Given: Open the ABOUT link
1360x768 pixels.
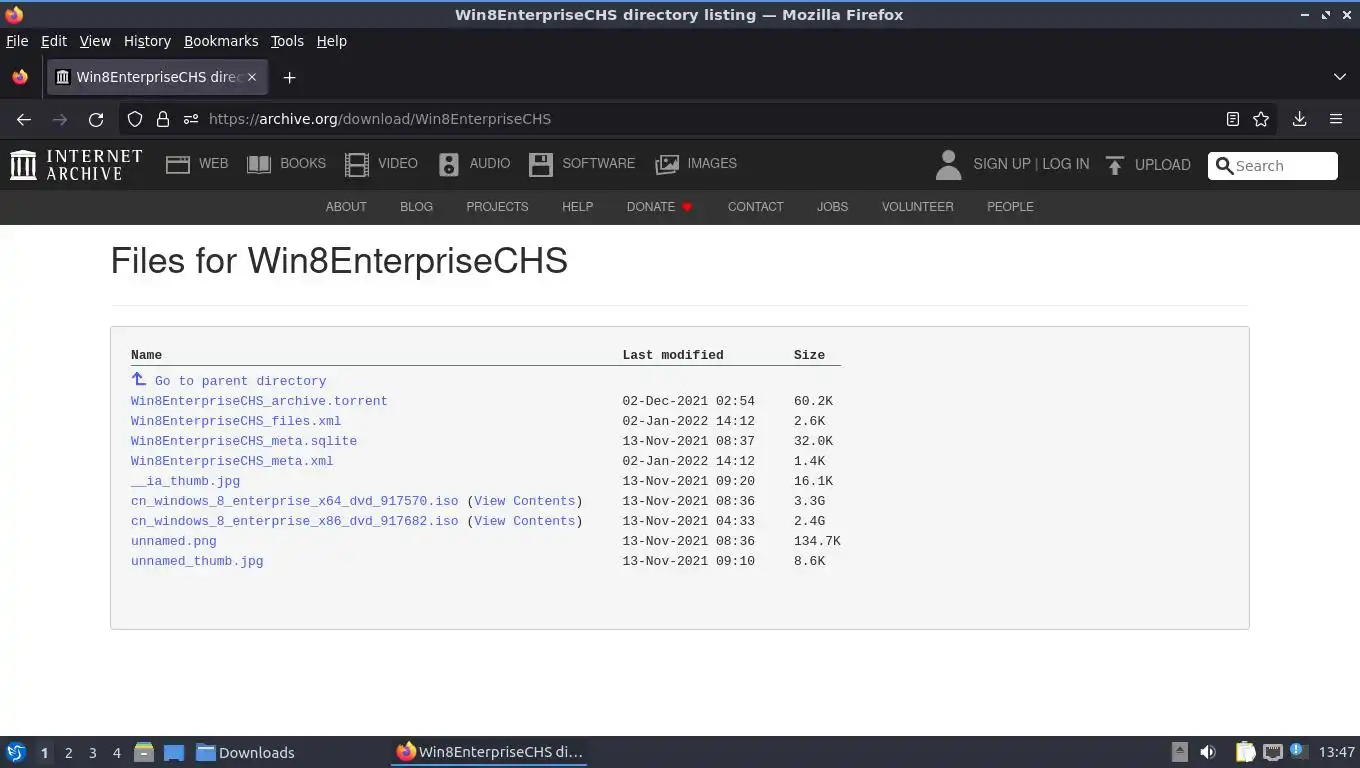Looking at the screenshot, I should [x=346, y=207].
